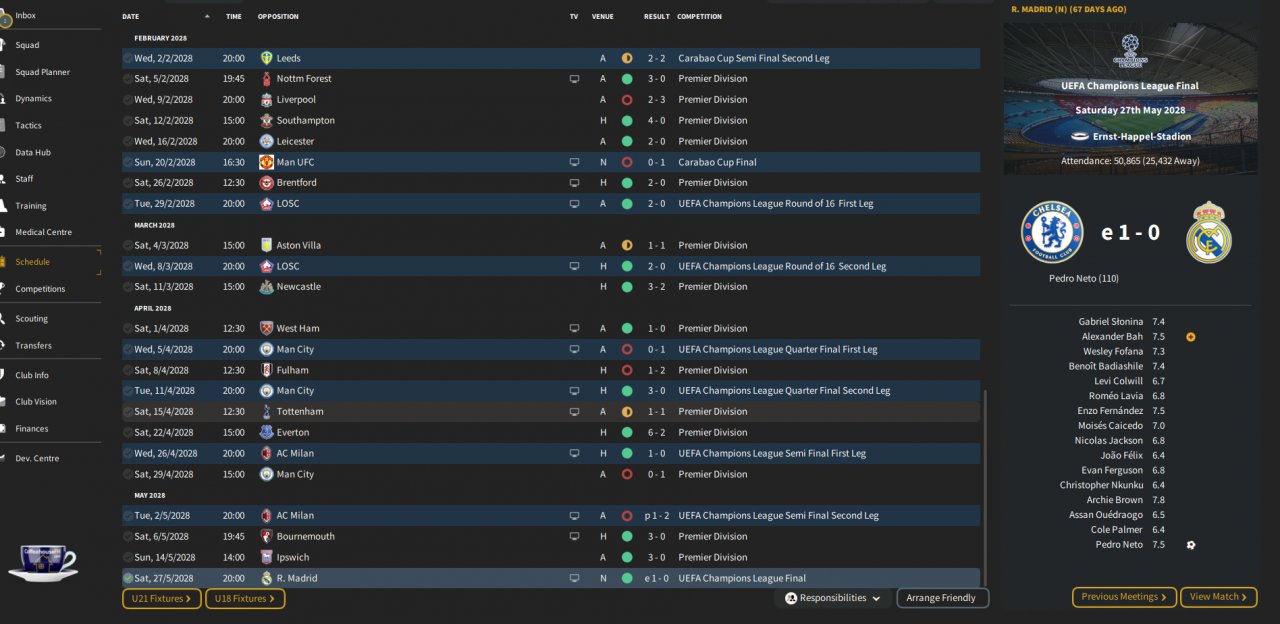Viewport: 1280px width, 624px height.
Task: Click the Liverpool club badge
Action: coord(266,100)
